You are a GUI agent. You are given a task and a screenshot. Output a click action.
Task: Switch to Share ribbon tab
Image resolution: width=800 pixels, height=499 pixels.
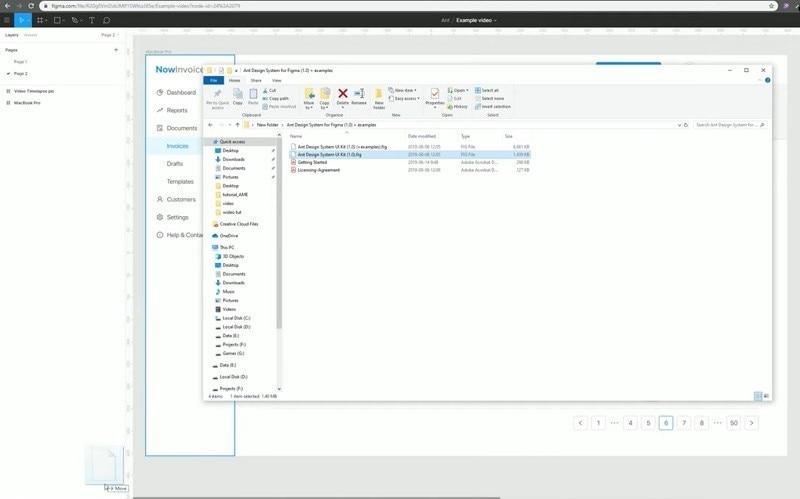(256, 80)
